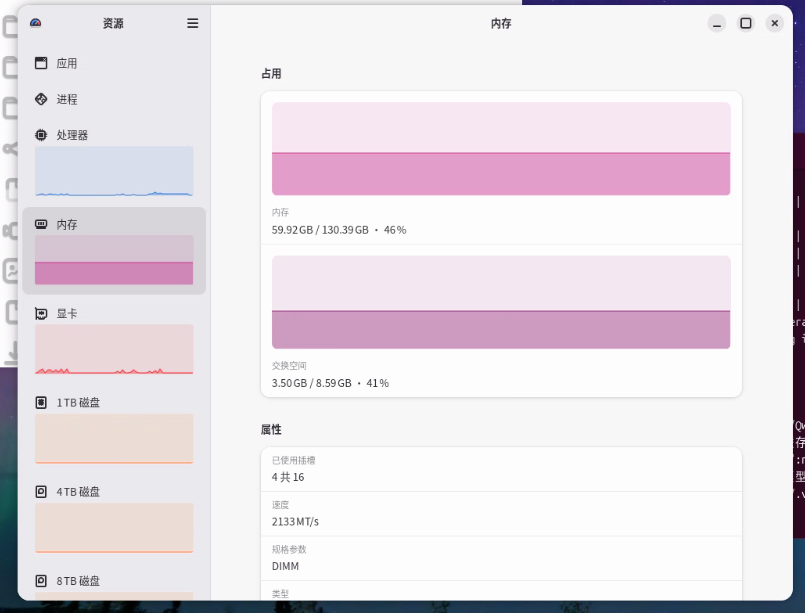Screen dimensions: 805x613
Task: Click the "交换空间" label
Action: [289, 366]
